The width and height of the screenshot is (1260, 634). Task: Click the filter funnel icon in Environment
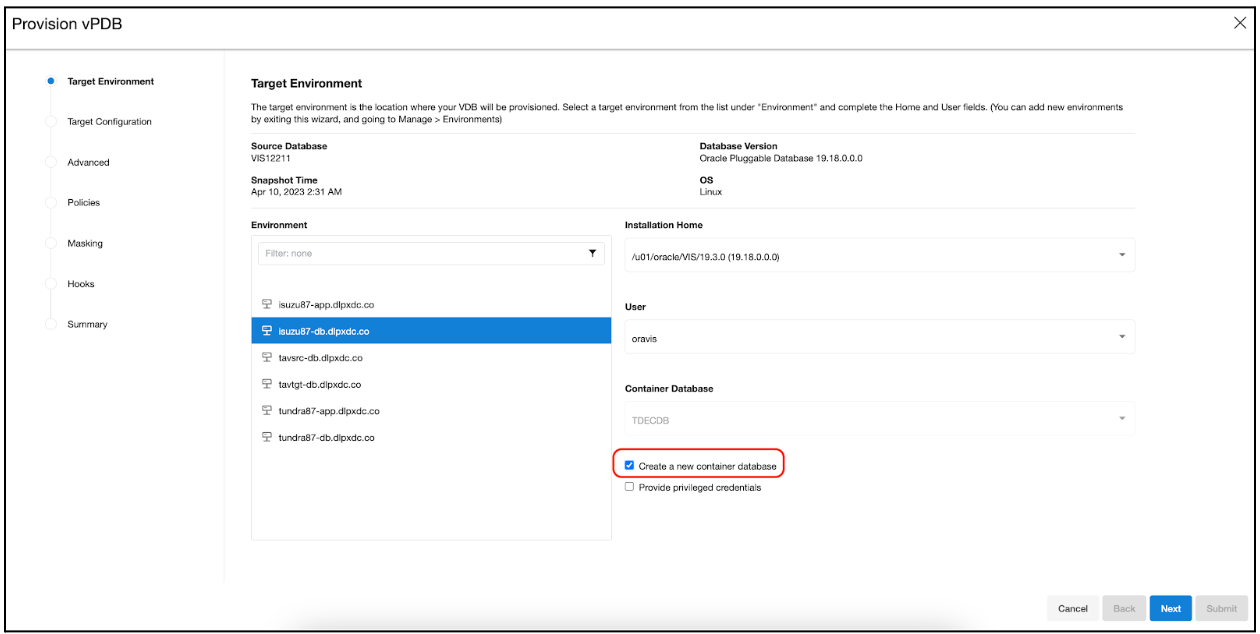click(592, 254)
